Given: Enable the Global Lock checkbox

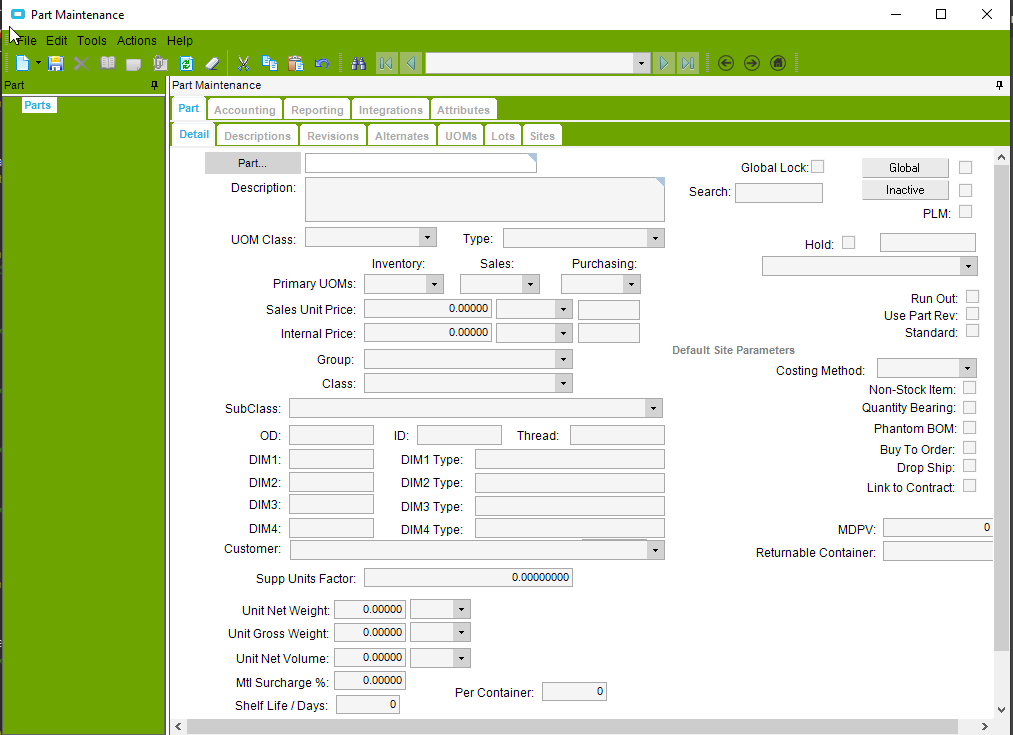Looking at the screenshot, I should (818, 167).
